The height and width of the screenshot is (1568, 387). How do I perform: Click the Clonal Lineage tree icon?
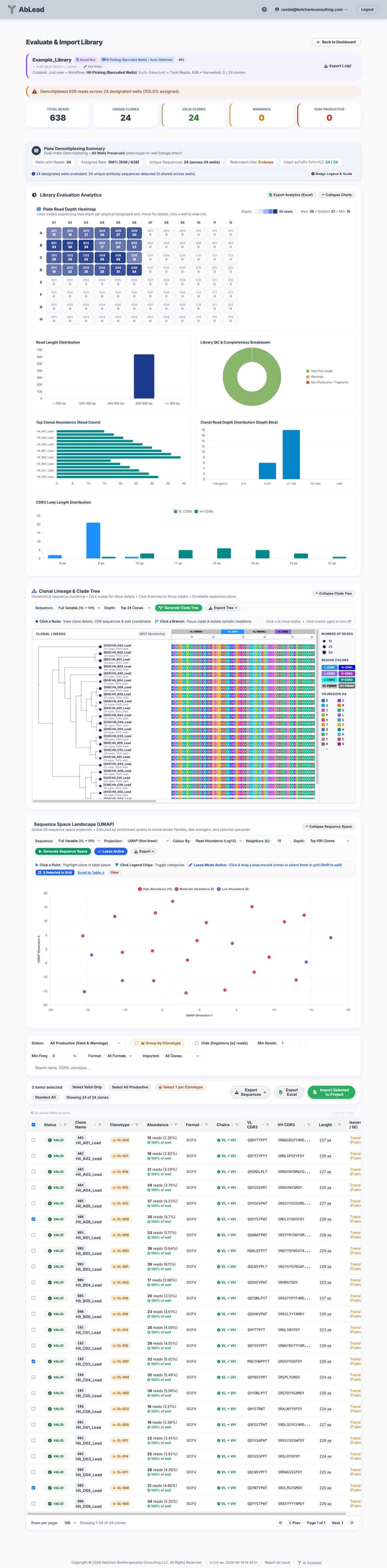coord(34,590)
